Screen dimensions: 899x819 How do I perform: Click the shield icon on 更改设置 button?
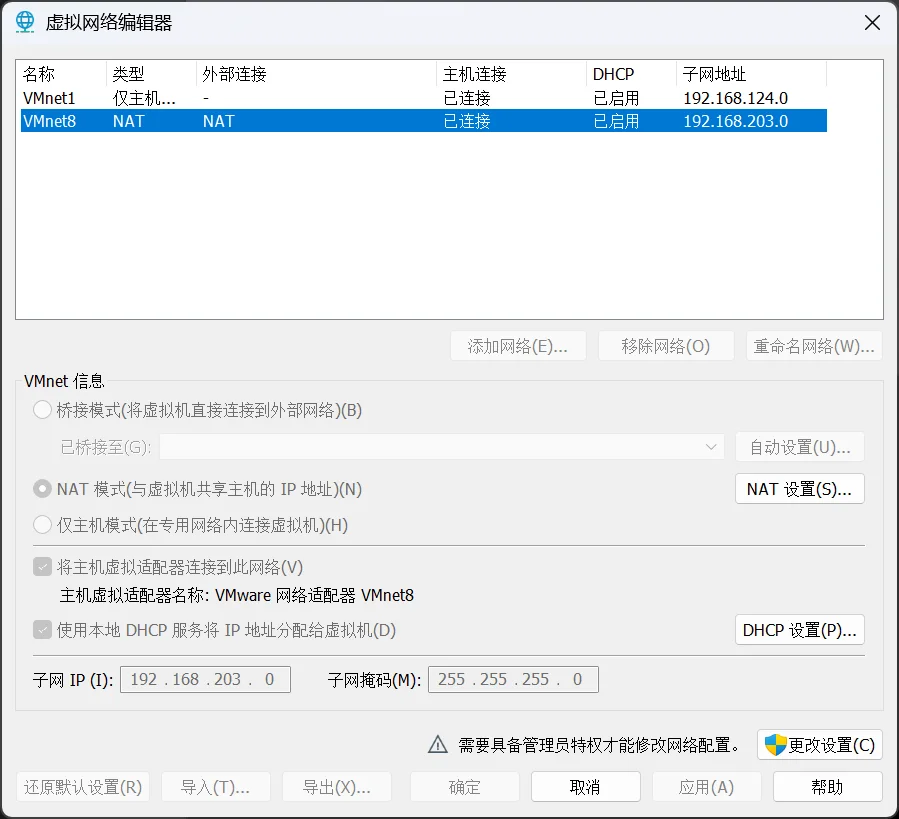[x=775, y=745]
